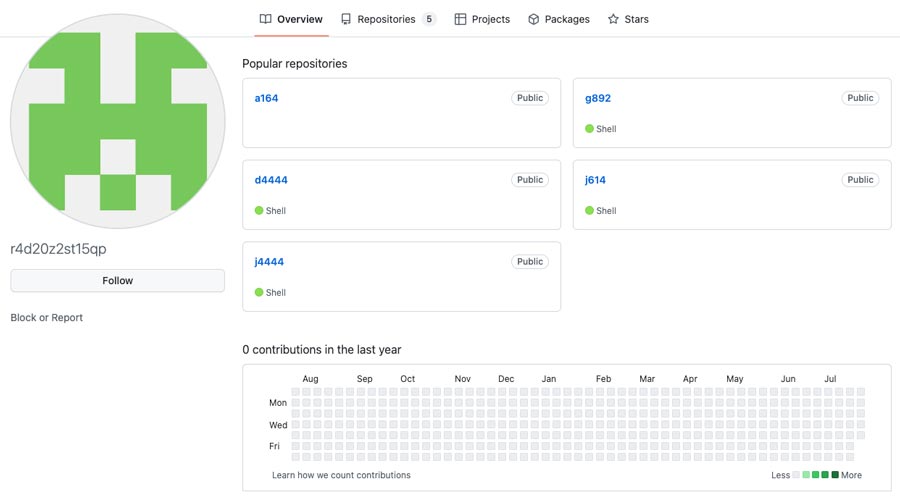Open the a164 repository link

[266, 98]
